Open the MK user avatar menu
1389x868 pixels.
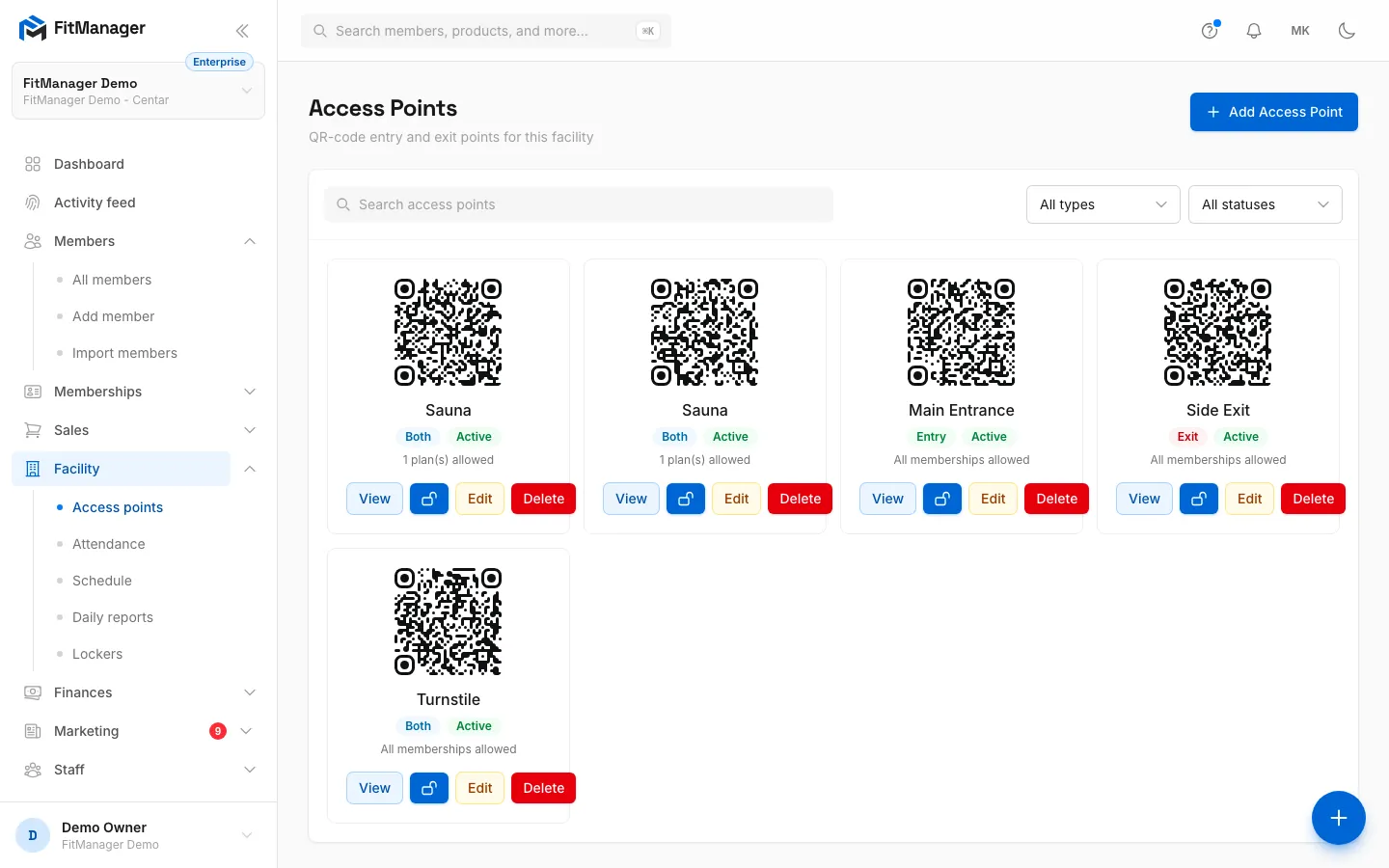point(1300,31)
